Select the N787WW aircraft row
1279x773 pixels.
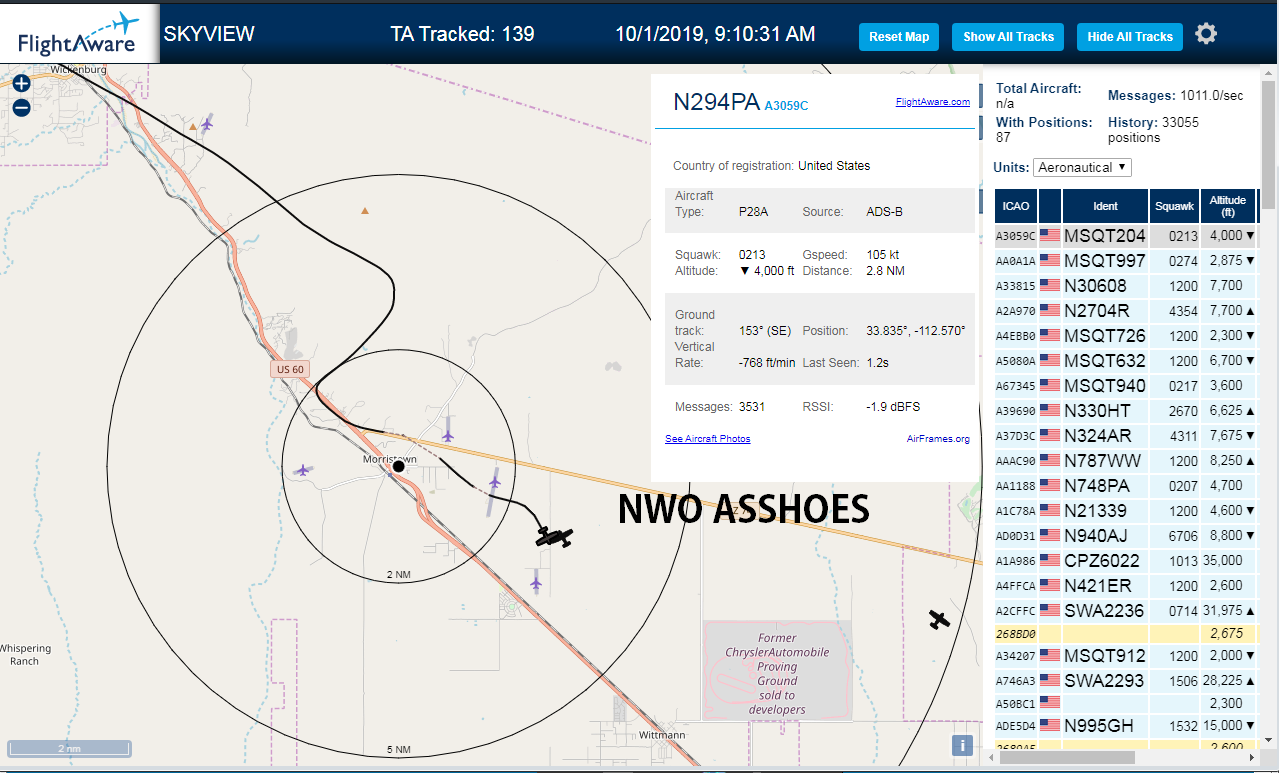[1125, 461]
